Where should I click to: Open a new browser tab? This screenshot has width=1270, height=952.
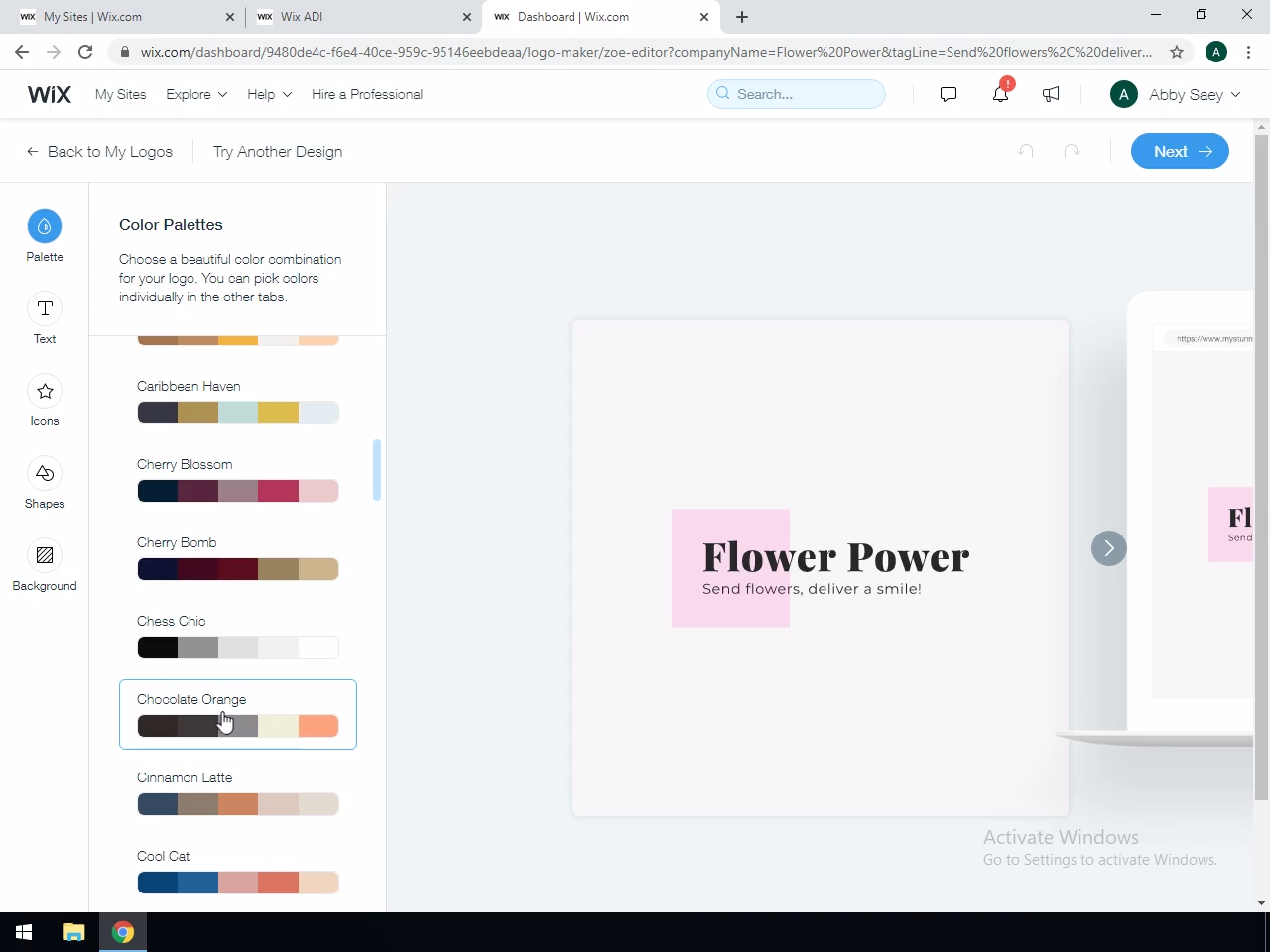[x=742, y=17]
